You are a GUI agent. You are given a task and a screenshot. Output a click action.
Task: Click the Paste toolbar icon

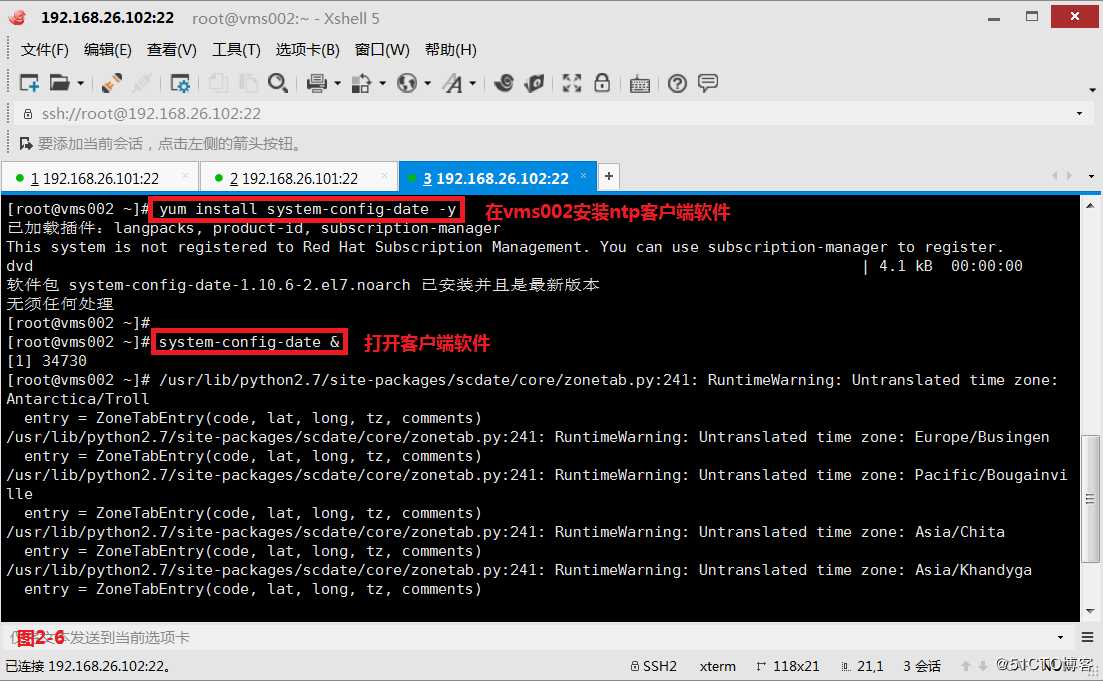(248, 83)
